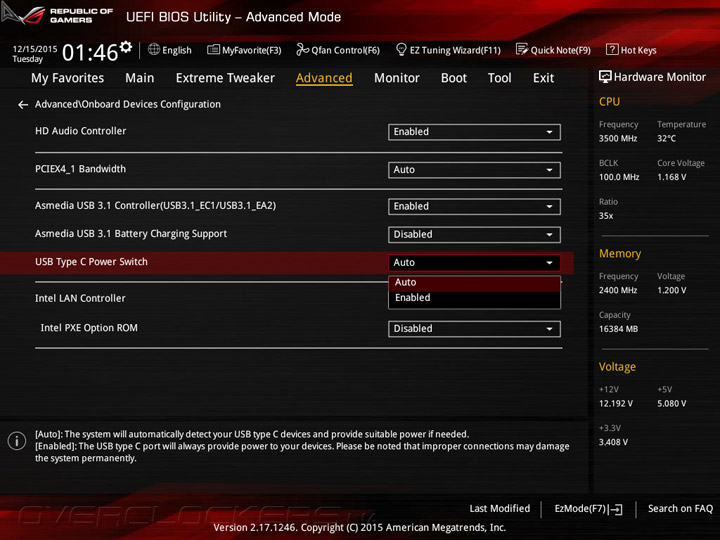Open Asmedia USB 3.1 Controller dropdown
The width and height of the screenshot is (720, 540).
[x=474, y=207]
